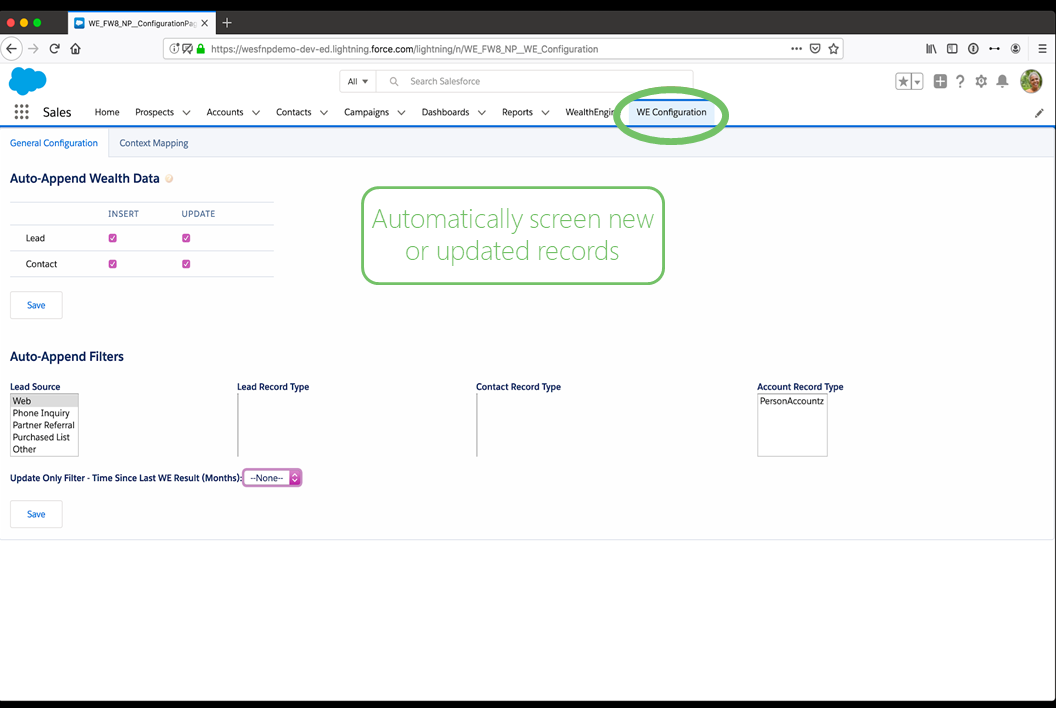Open the search scope All dropdown
The image size is (1056, 708).
356,81
